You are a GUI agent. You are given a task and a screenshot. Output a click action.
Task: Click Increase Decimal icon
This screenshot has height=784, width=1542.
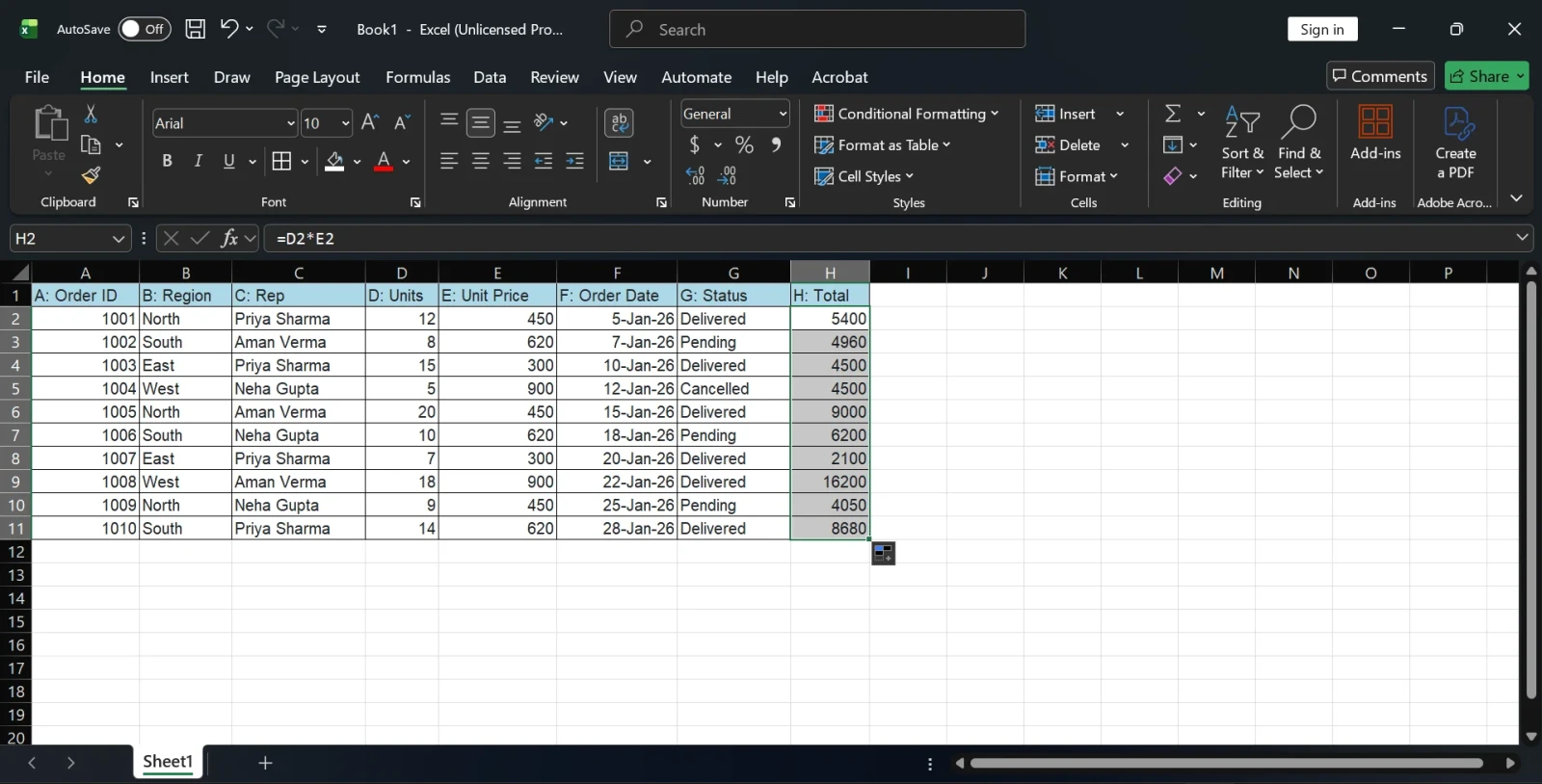coord(695,175)
